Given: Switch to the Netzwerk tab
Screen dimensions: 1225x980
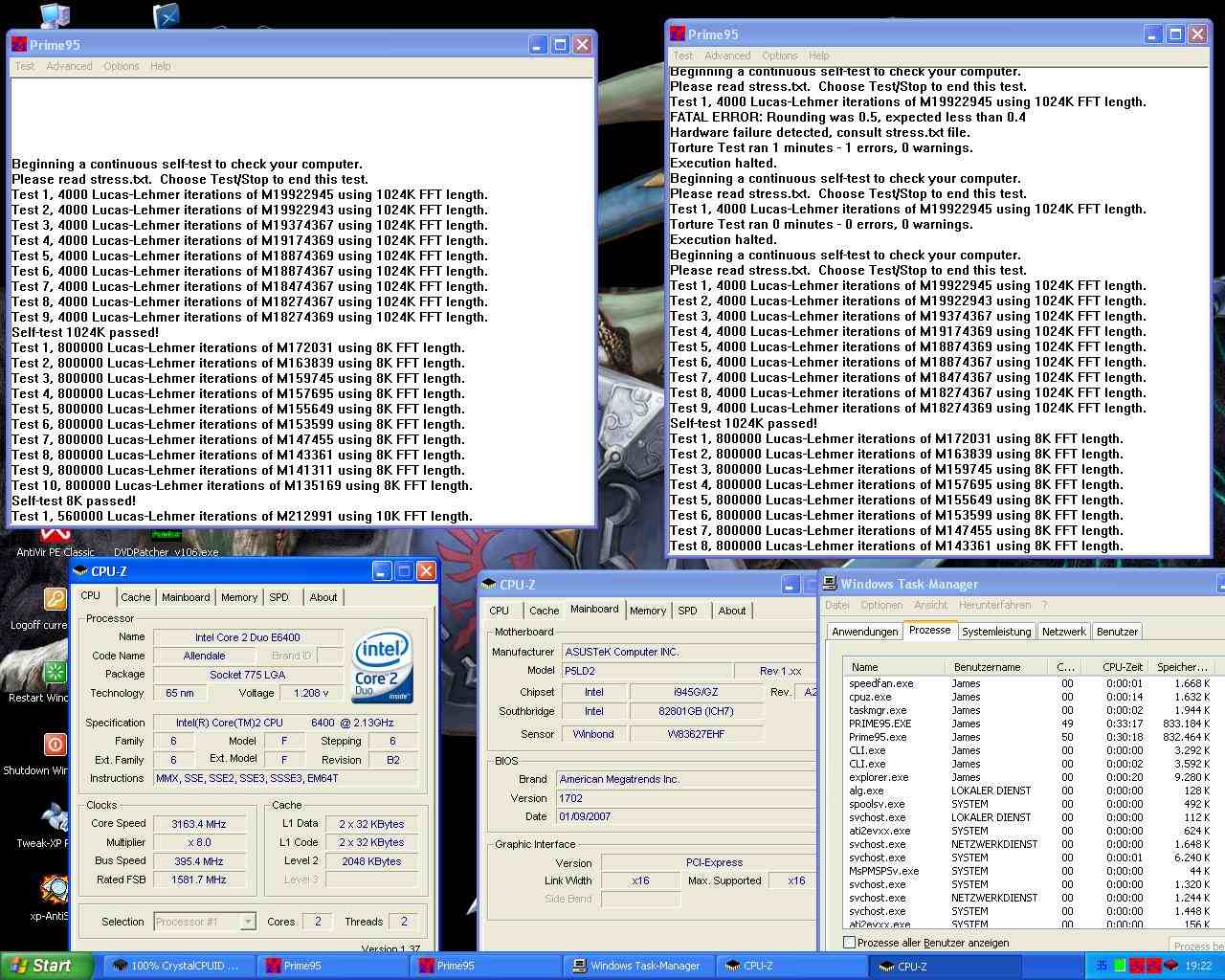Looking at the screenshot, I should coord(1064,632).
